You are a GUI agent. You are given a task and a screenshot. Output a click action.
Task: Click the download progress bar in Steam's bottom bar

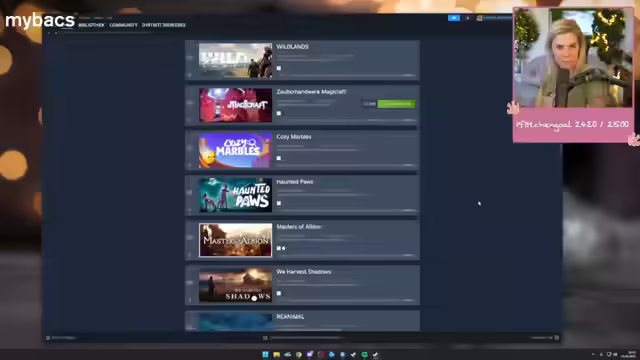pos(307,338)
